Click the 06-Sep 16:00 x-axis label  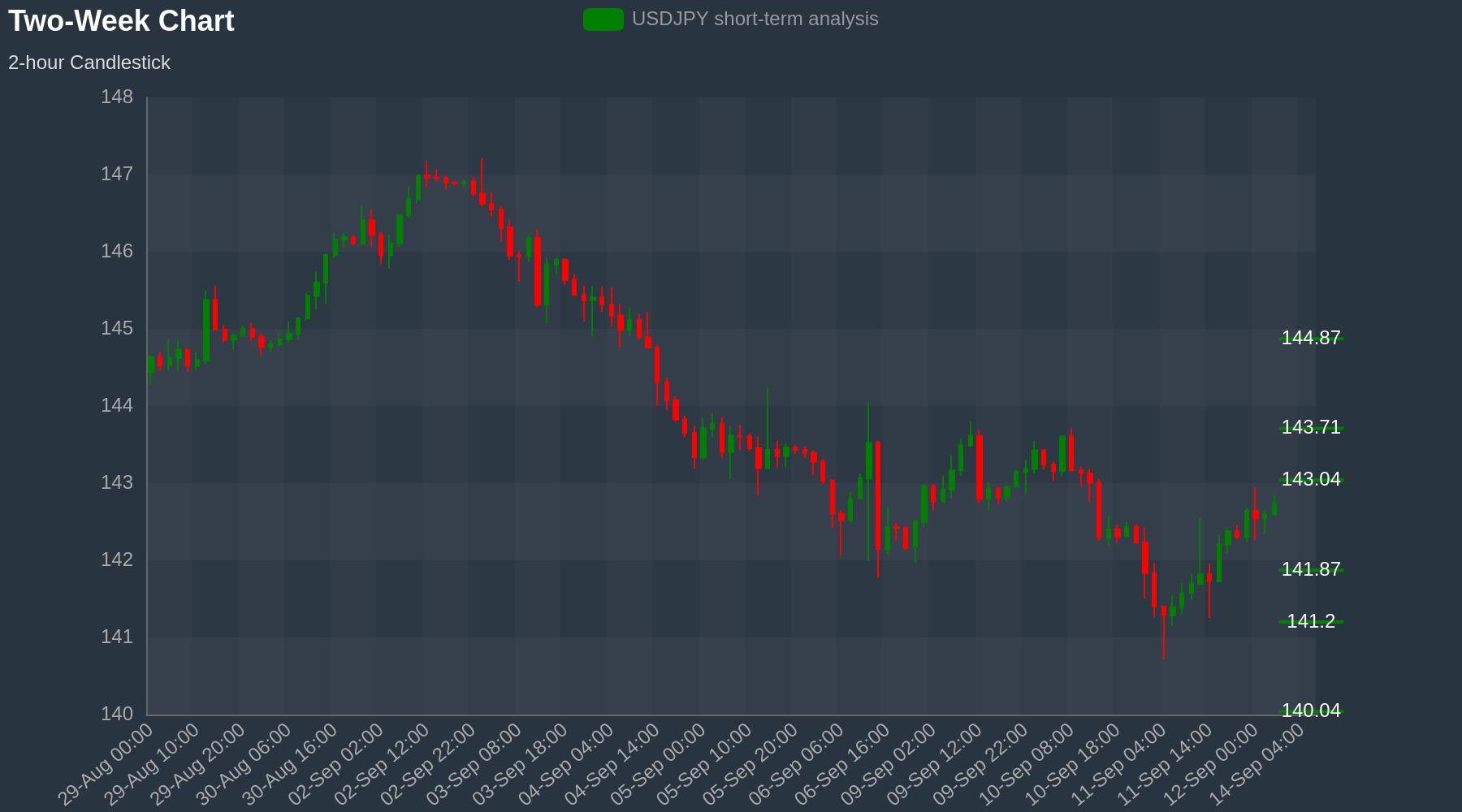coord(843,764)
